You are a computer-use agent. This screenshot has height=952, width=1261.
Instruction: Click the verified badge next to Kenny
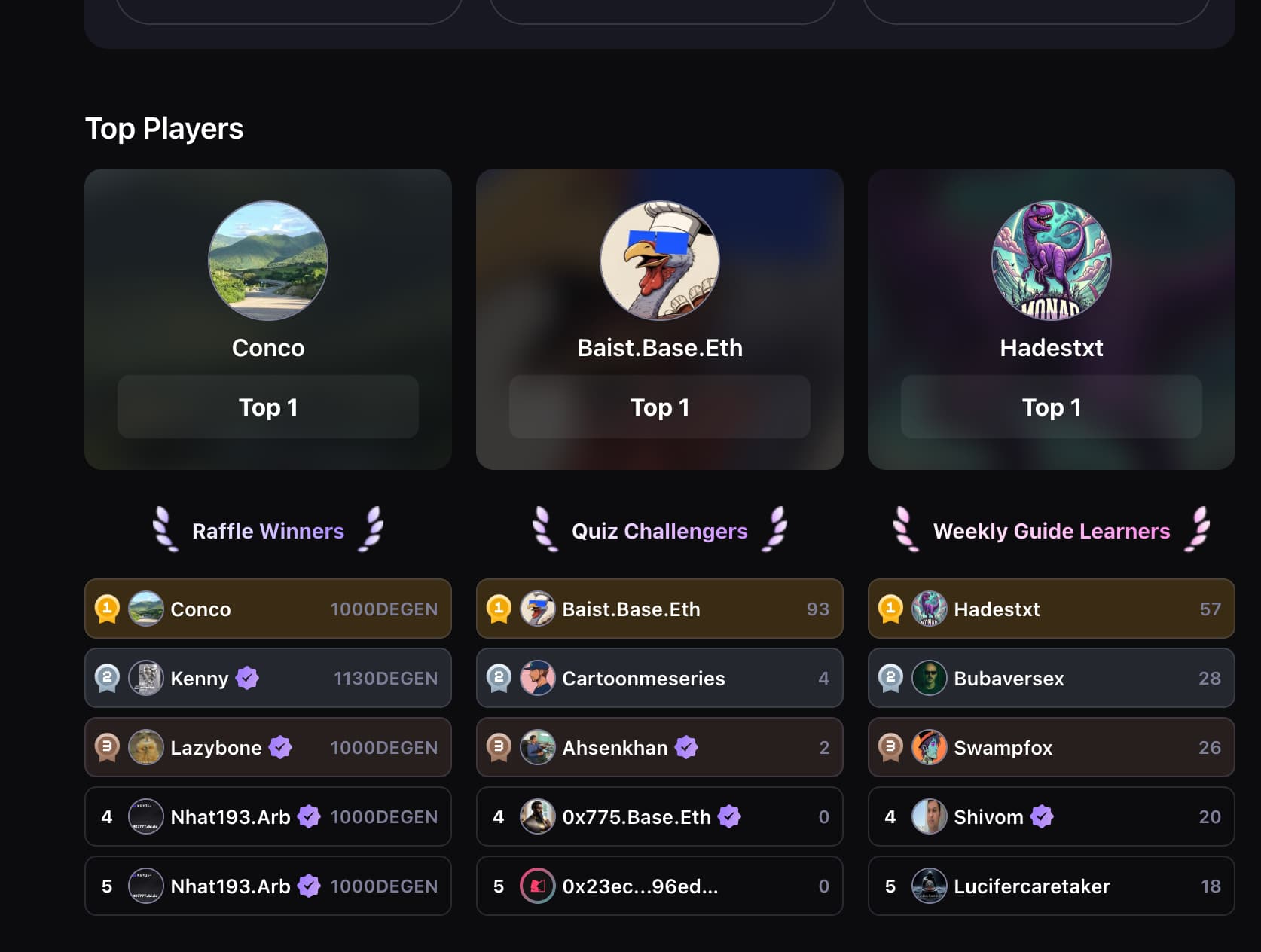click(247, 678)
